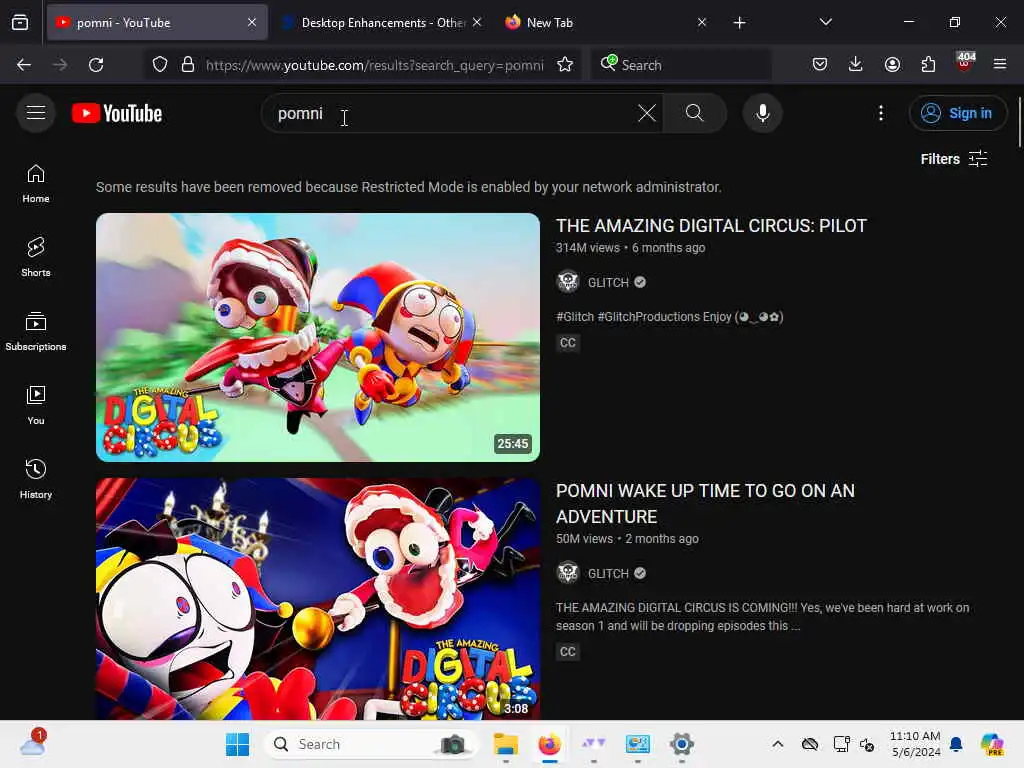Screen dimensions: 1024x768
Task: Start voice search with the microphone
Action: [762, 113]
